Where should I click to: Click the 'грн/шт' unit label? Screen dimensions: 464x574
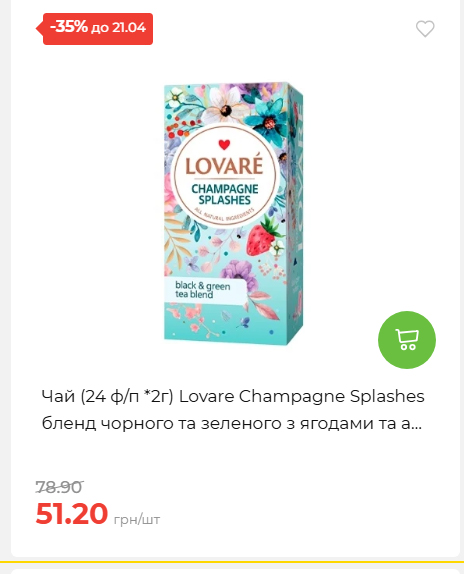[137, 519]
